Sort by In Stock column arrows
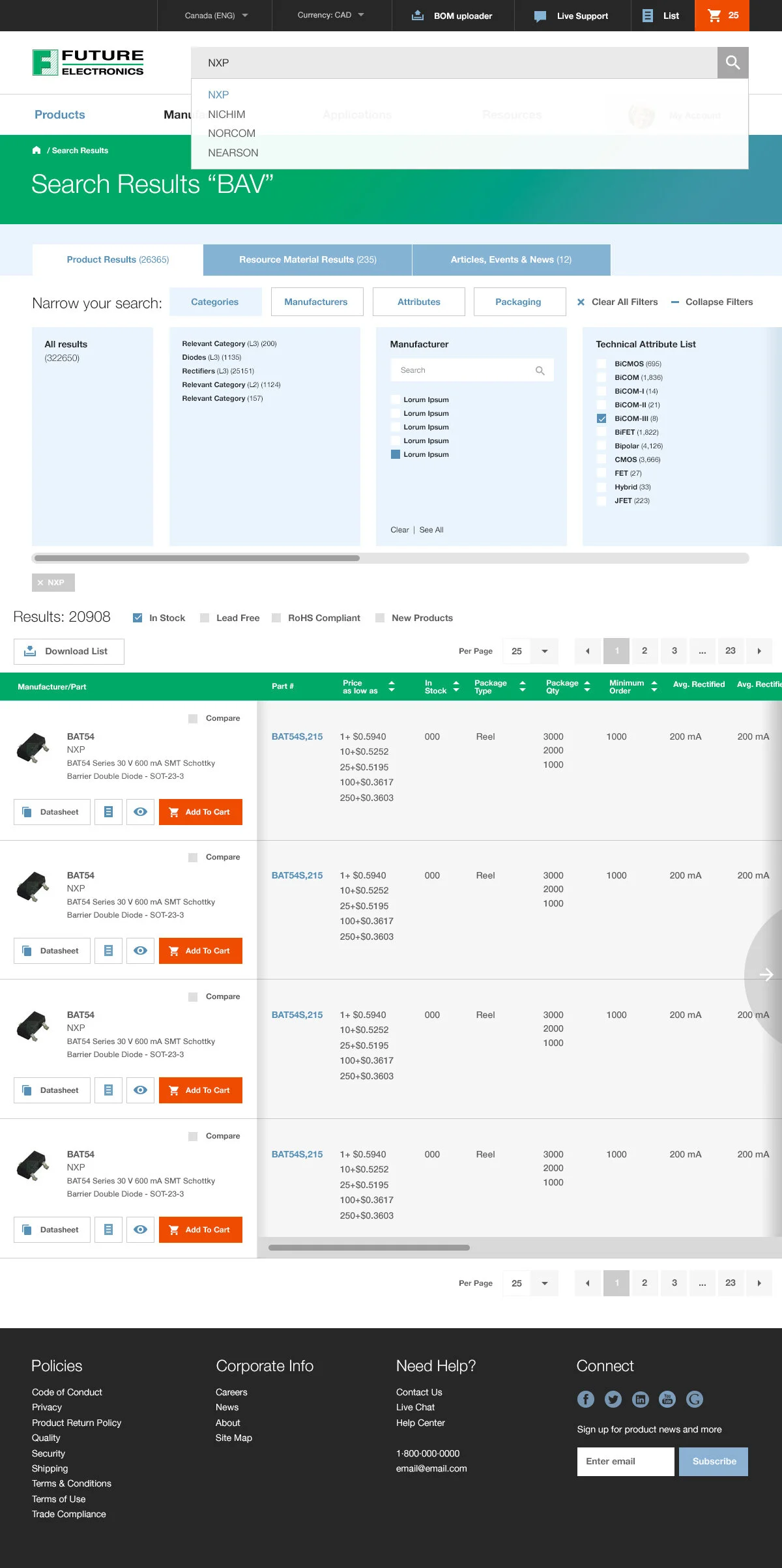This screenshot has width=782, height=1568. tap(456, 686)
